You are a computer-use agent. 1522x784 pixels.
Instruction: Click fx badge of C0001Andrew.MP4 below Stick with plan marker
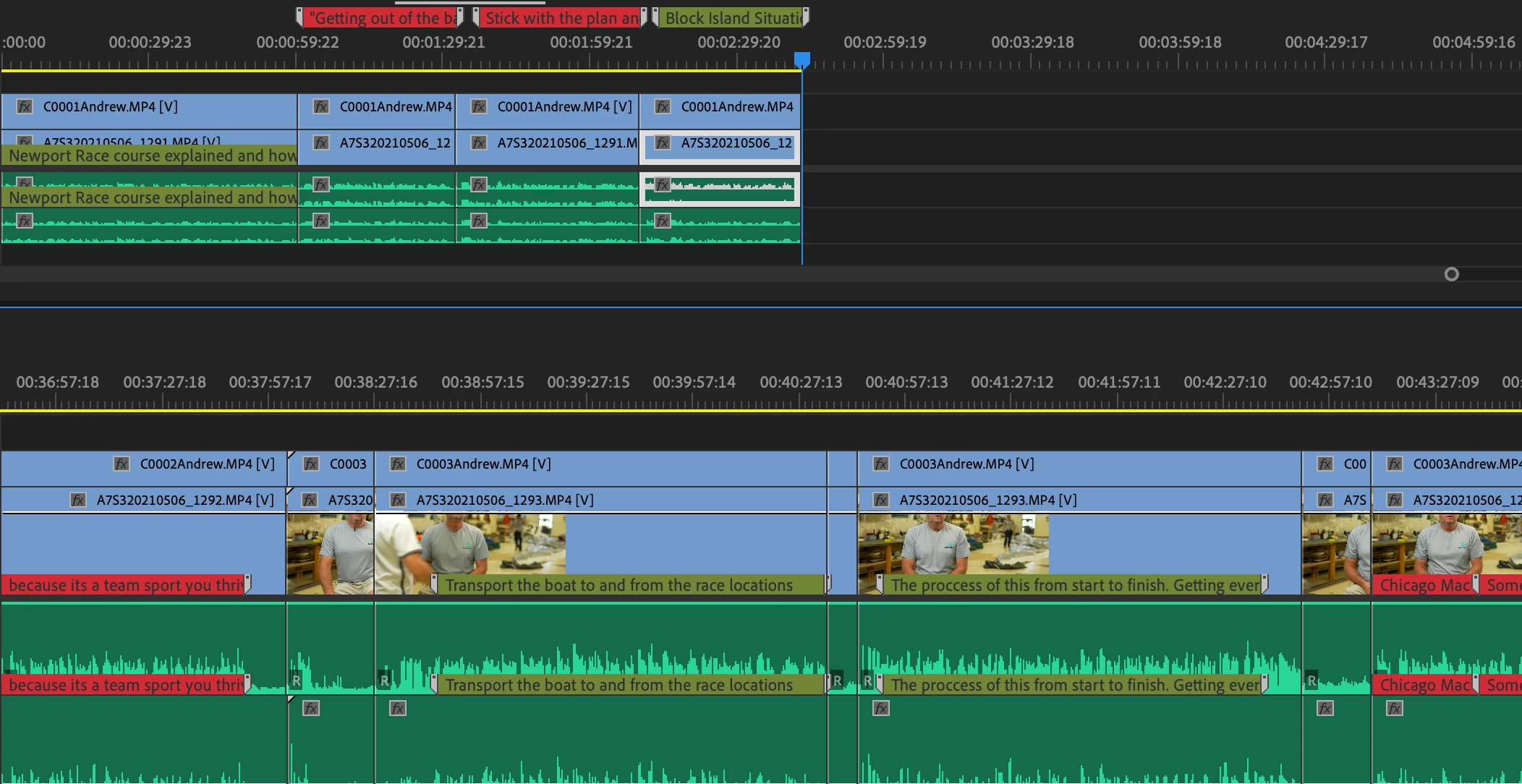point(479,106)
